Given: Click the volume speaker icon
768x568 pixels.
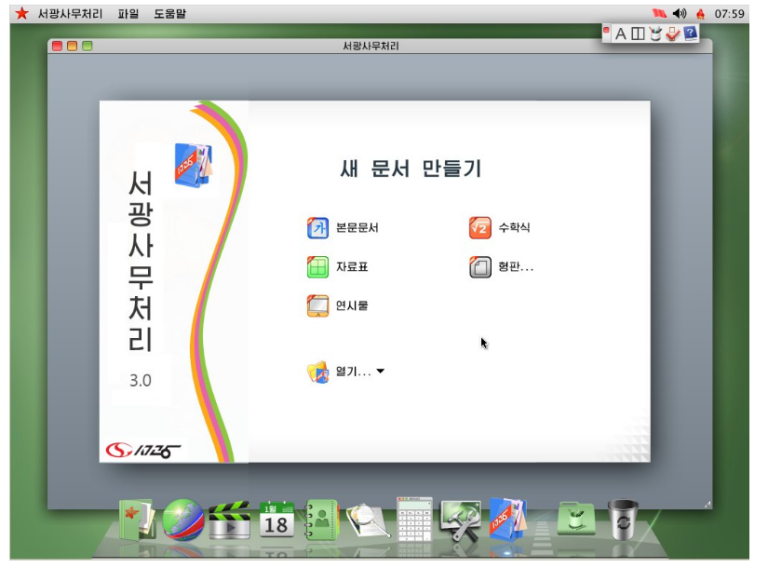Looking at the screenshot, I should pos(679,14).
